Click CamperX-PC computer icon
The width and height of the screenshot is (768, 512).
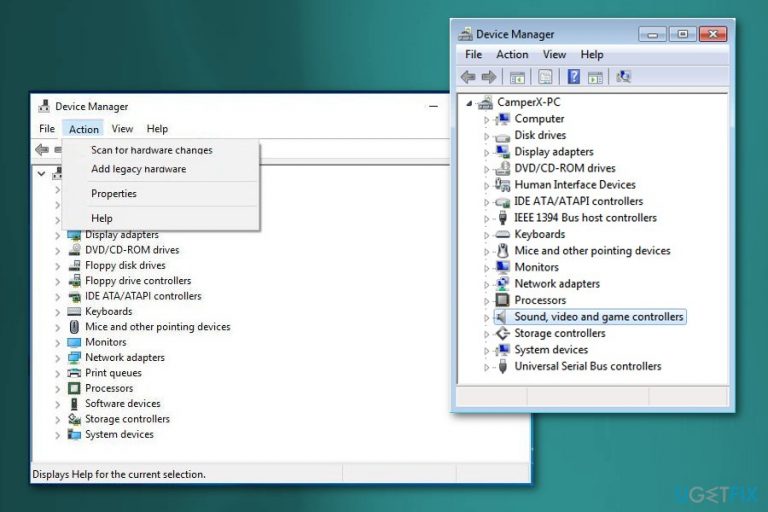(x=485, y=102)
